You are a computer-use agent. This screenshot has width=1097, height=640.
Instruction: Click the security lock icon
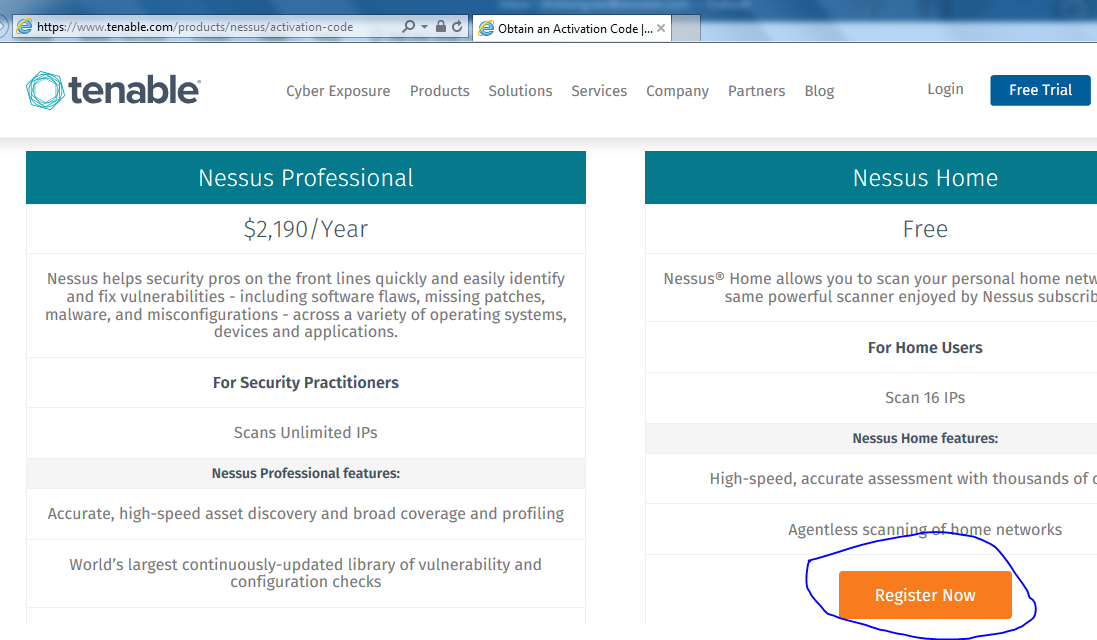[x=440, y=27]
